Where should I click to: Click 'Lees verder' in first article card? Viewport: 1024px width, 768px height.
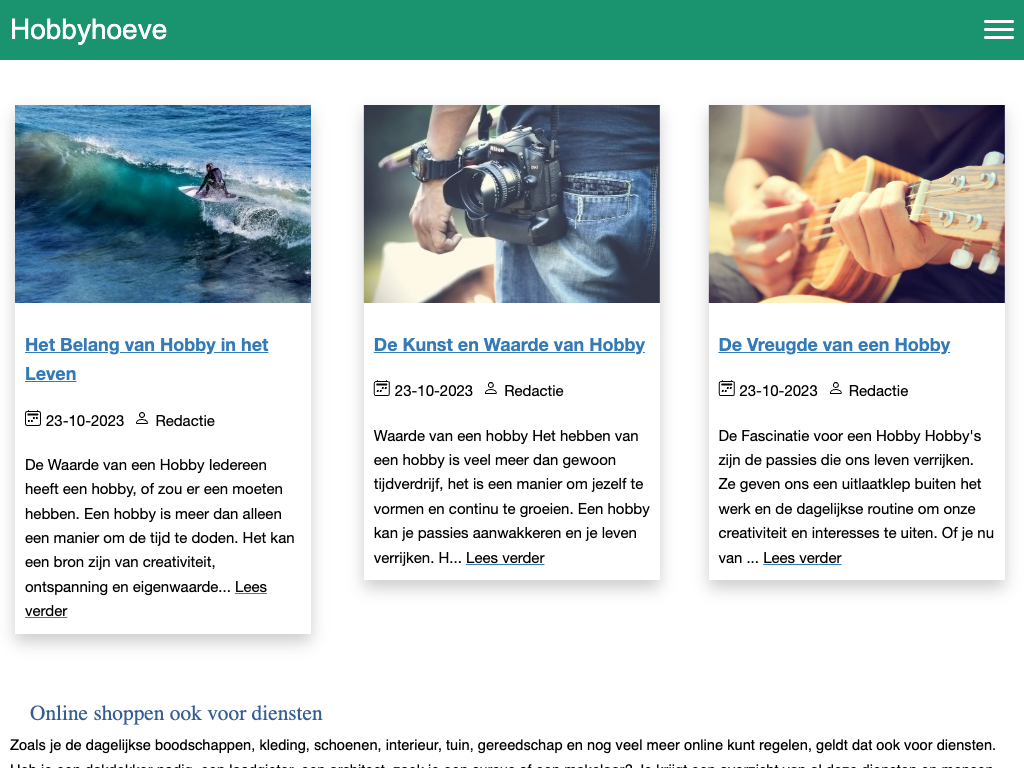coord(250,587)
